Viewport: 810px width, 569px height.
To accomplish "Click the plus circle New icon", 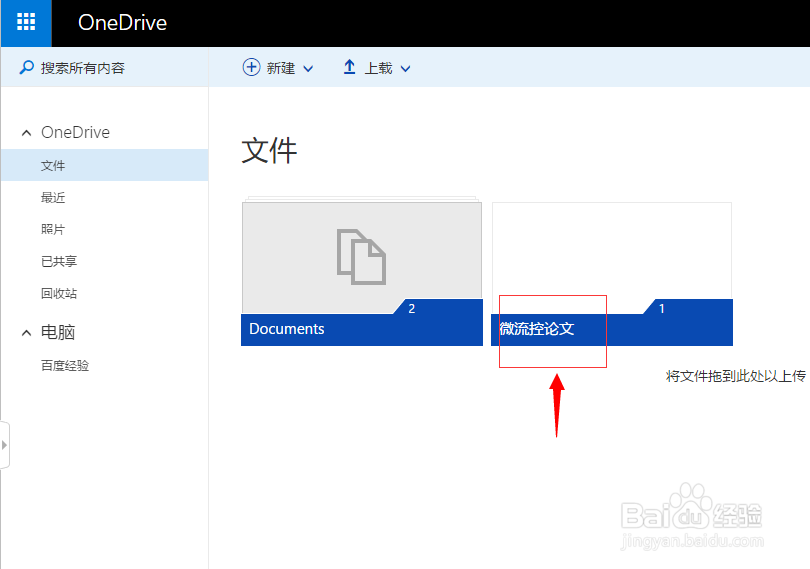I will pos(251,67).
